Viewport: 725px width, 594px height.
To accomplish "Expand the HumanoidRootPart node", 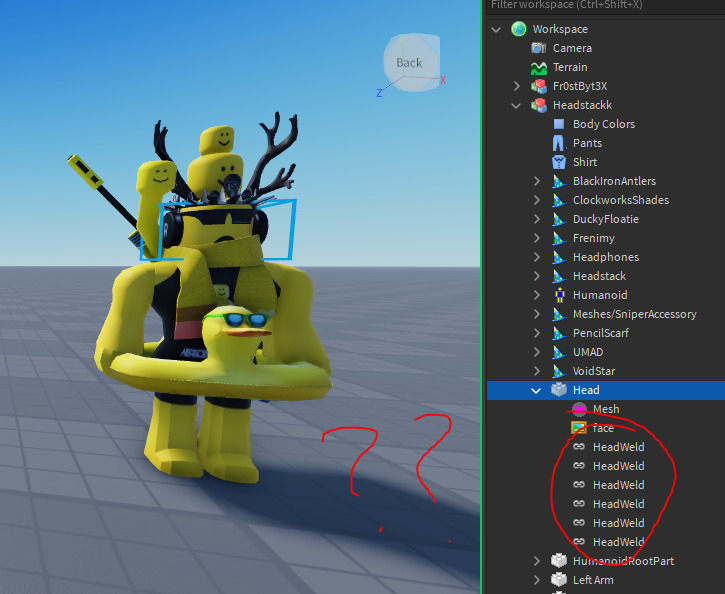I will point(537,561).
